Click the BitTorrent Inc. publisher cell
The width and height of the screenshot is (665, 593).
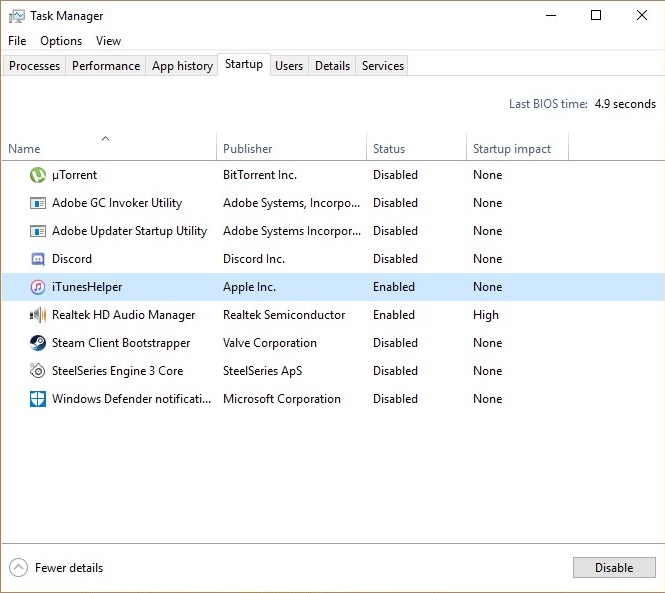260,175
